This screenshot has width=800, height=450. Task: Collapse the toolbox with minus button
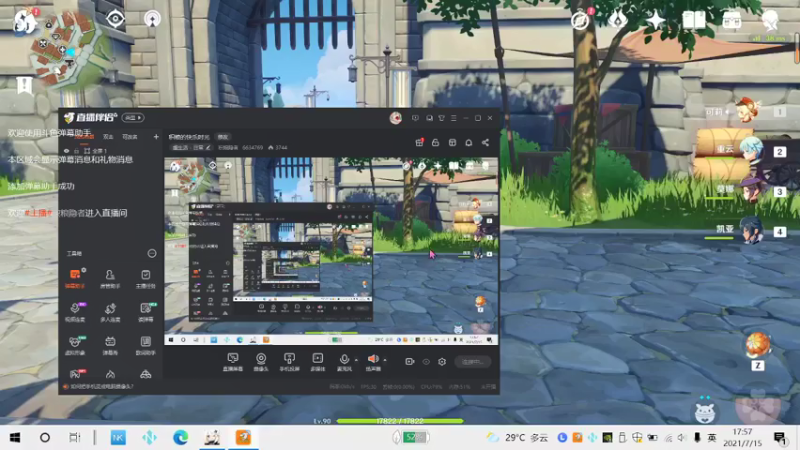152,253
